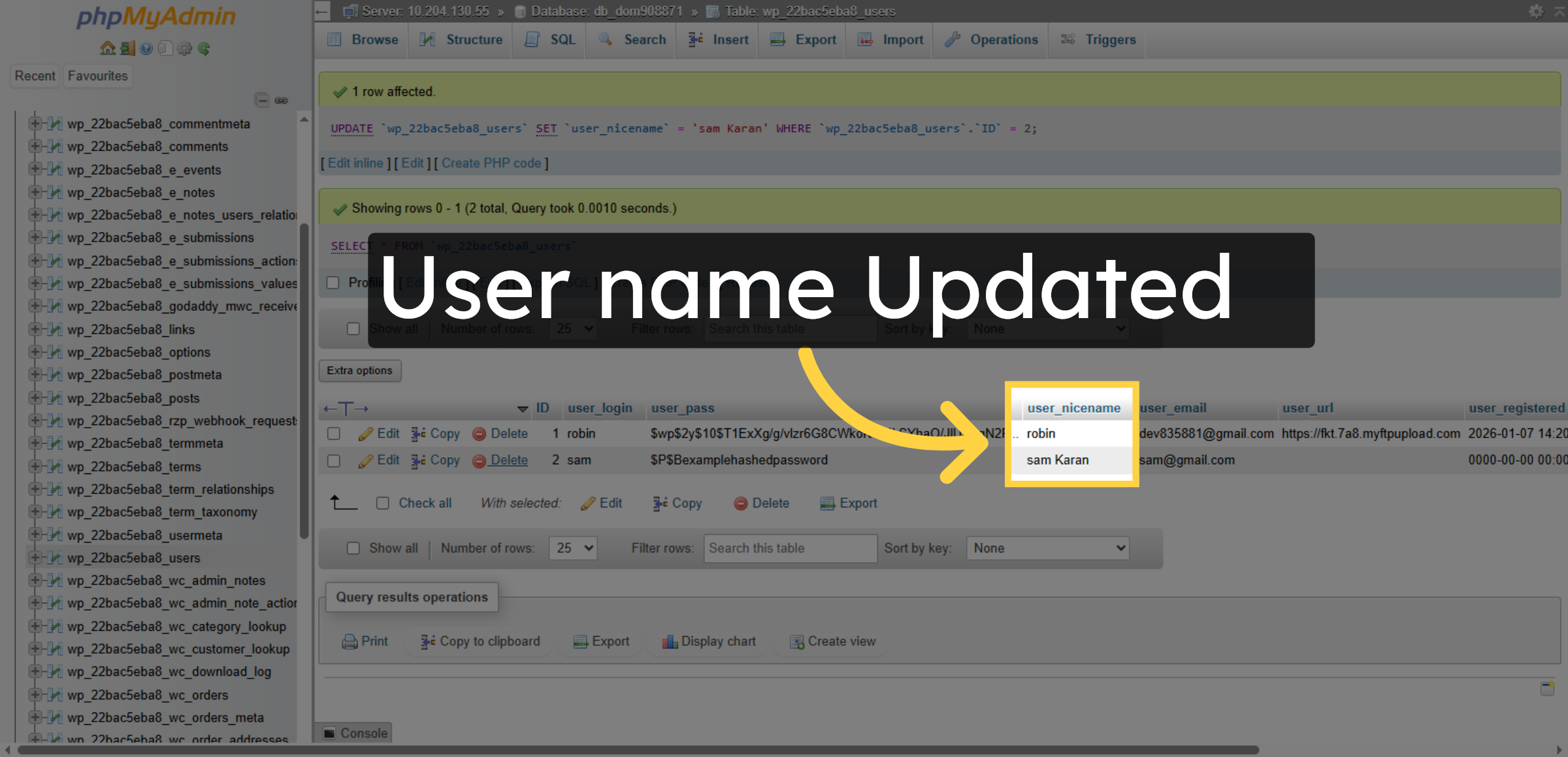
Task: Click the Display chart icon
Action: (670, 641)
